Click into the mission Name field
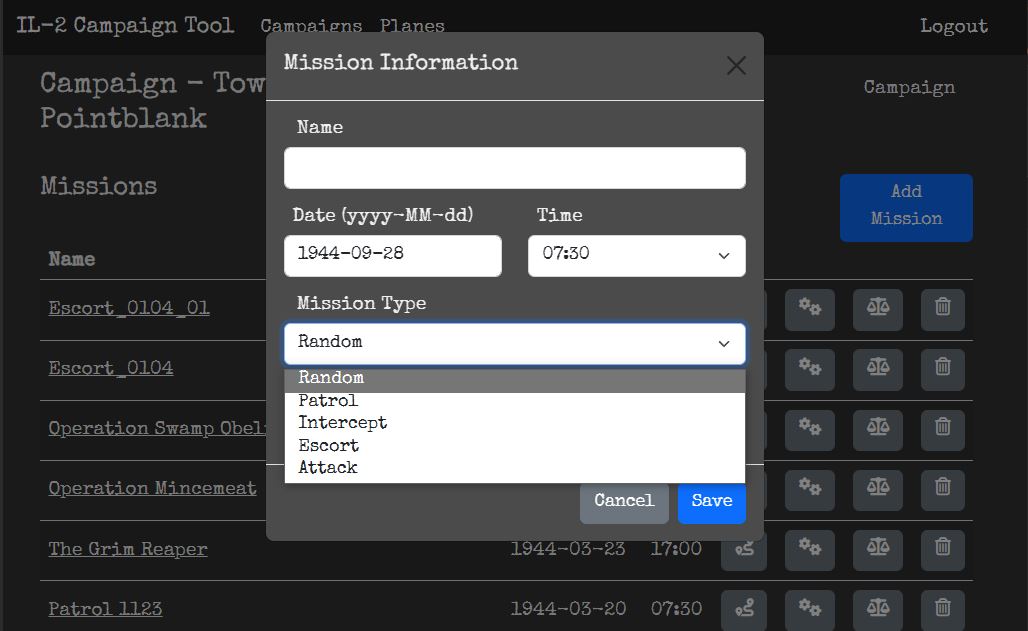Screen dimensions: 1028x631 (x=514, y=168)
